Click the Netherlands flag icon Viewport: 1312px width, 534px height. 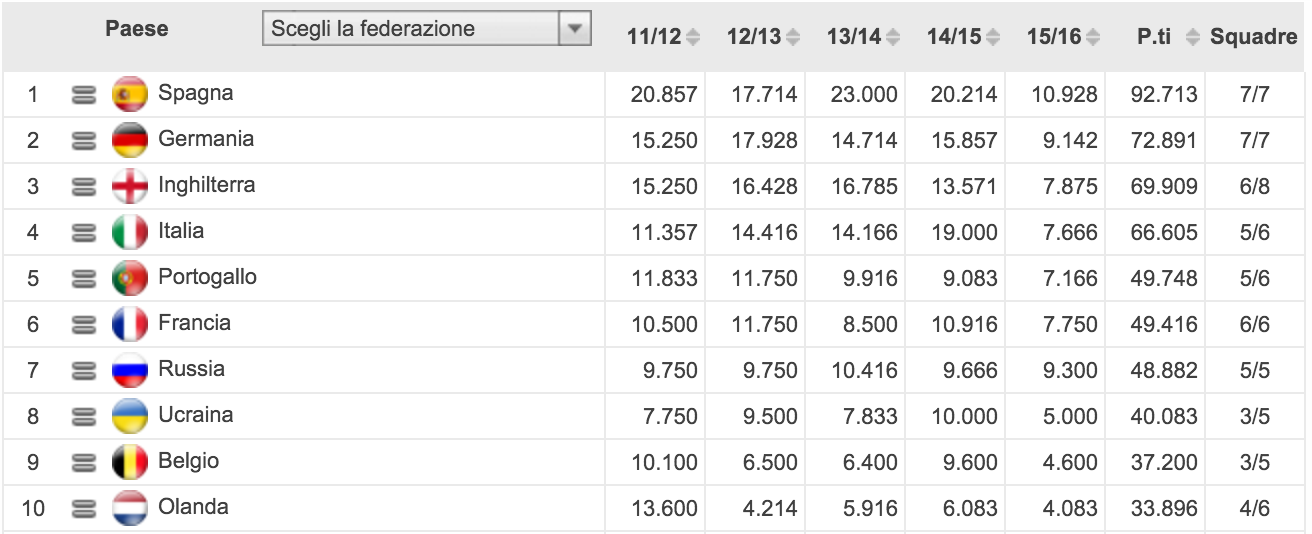130,508
